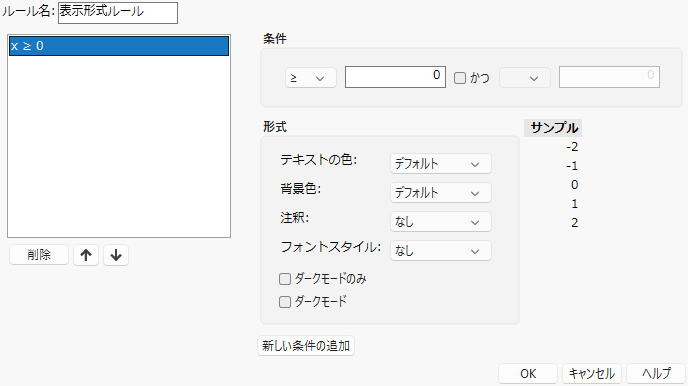Viewport: 688px width, 386px height.
Task: Click sample value -2
Action: click(572, 147)
